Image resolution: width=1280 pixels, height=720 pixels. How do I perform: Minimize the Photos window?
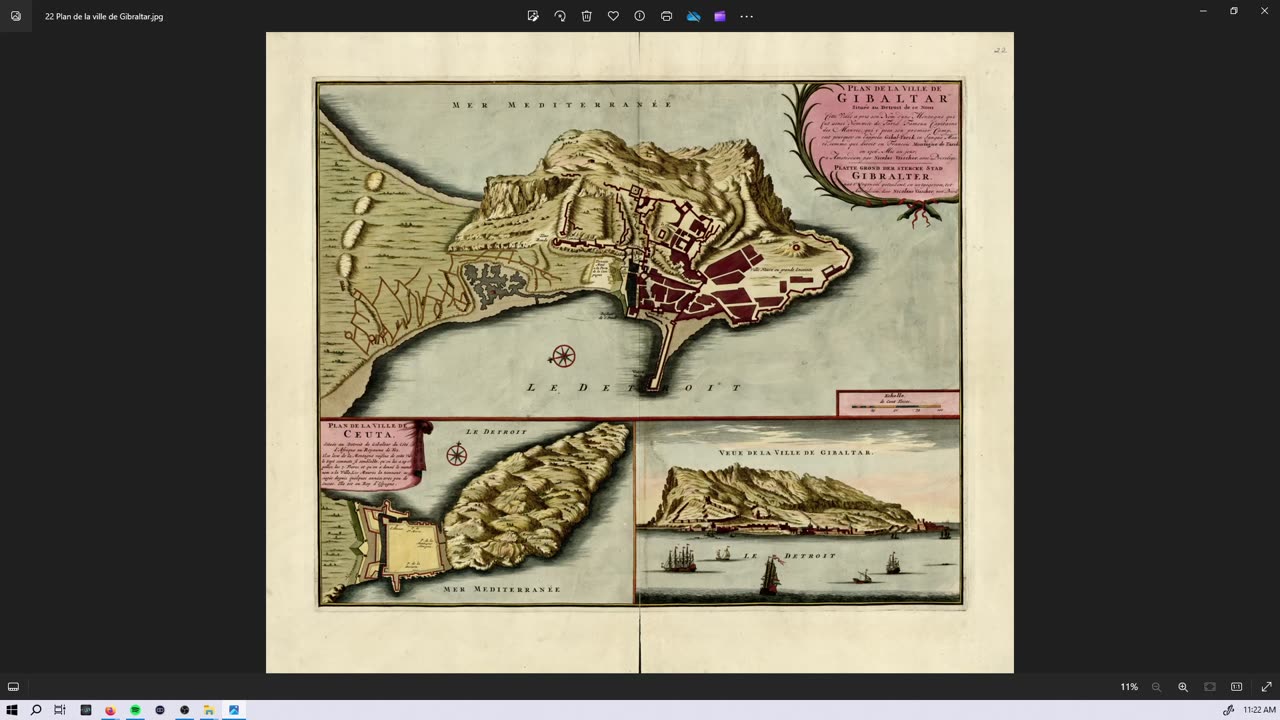1203,10
